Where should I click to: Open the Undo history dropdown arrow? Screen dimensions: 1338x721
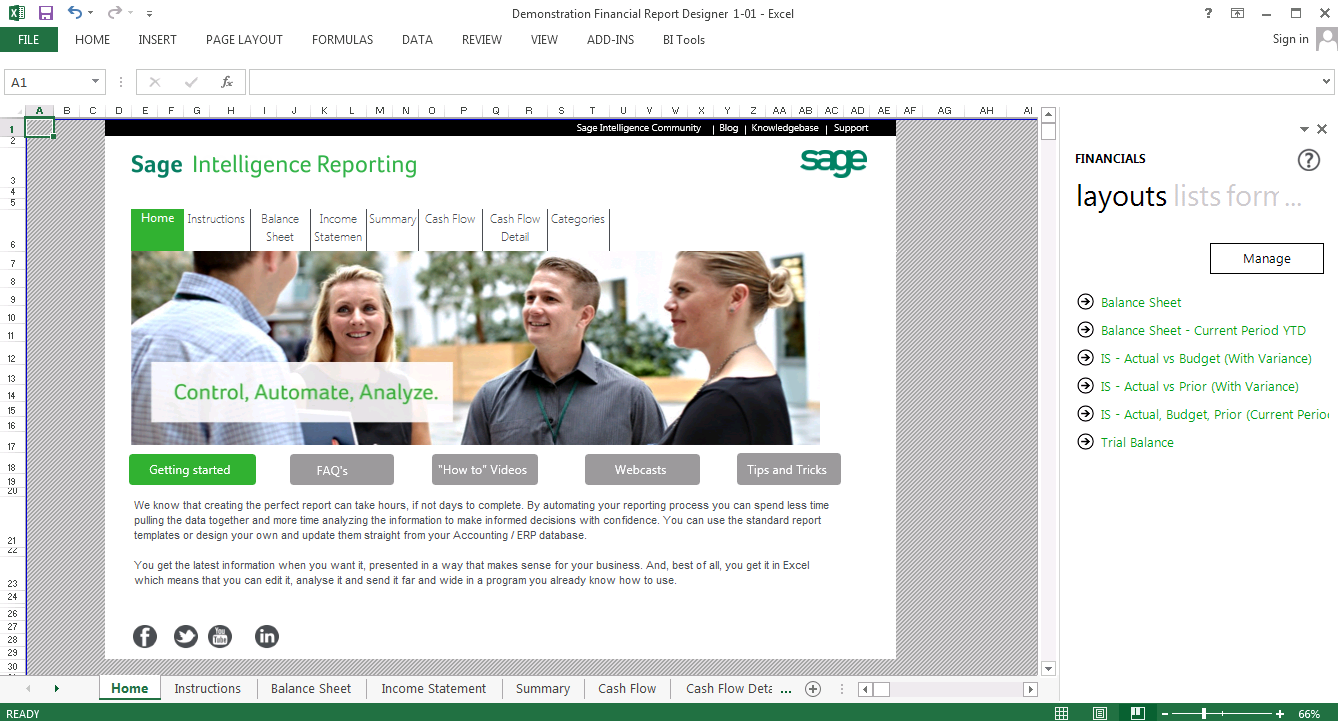91,14
